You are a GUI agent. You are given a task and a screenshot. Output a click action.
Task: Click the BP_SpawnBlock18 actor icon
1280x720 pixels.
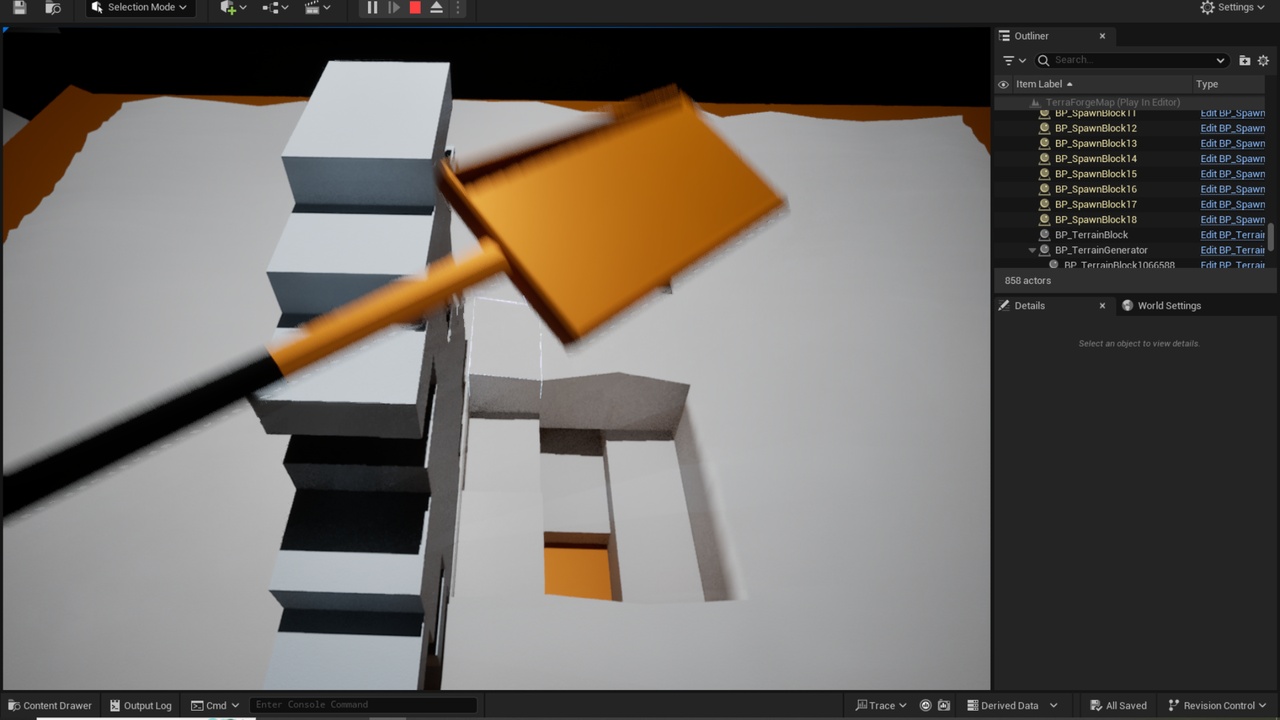coord(1045,219)
